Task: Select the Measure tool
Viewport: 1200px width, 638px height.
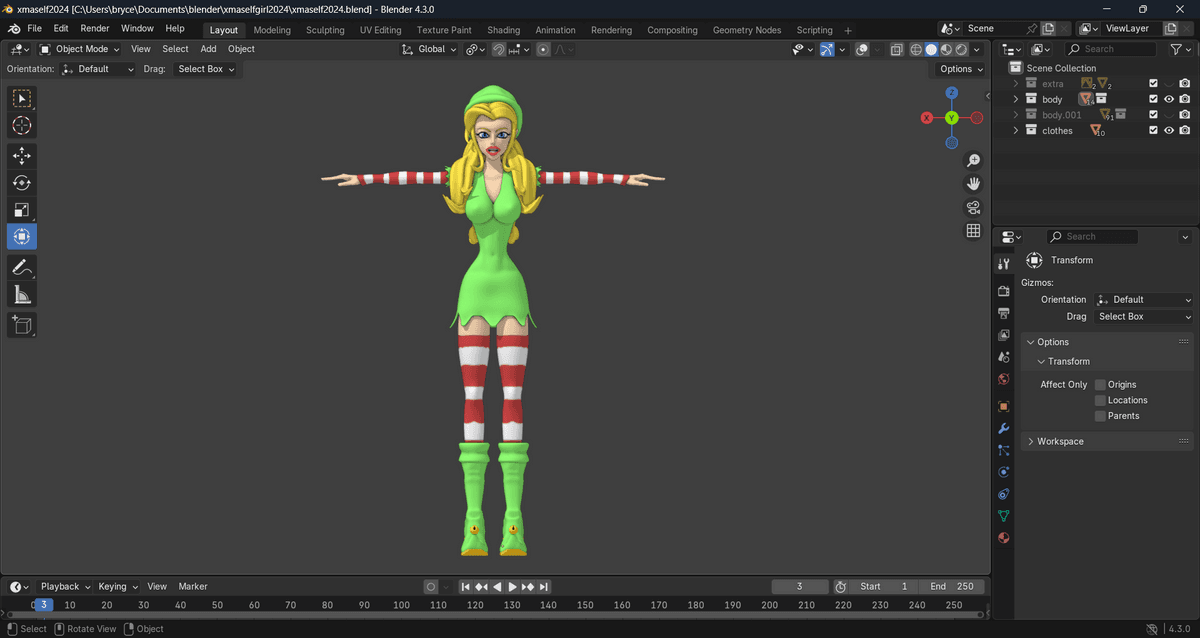Action: tap(21, 294)
